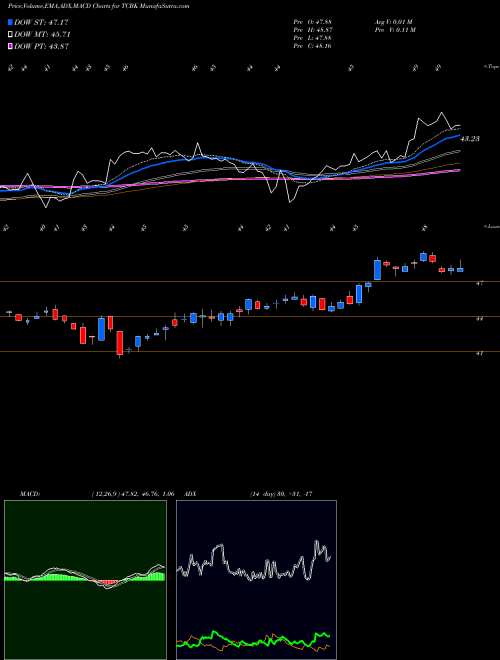Click the 44 price axis label
This screenshot has width=500, height=660.
coord(479,319)
